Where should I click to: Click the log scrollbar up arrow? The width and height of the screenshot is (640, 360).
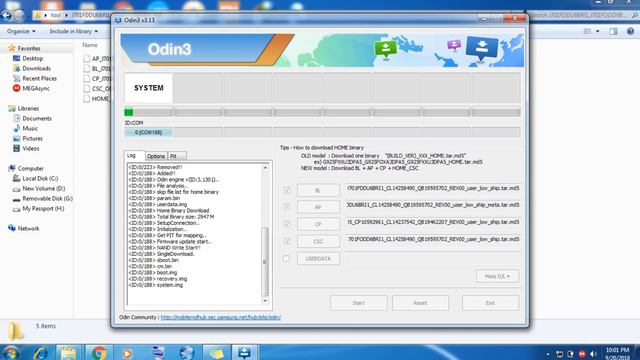265,167
